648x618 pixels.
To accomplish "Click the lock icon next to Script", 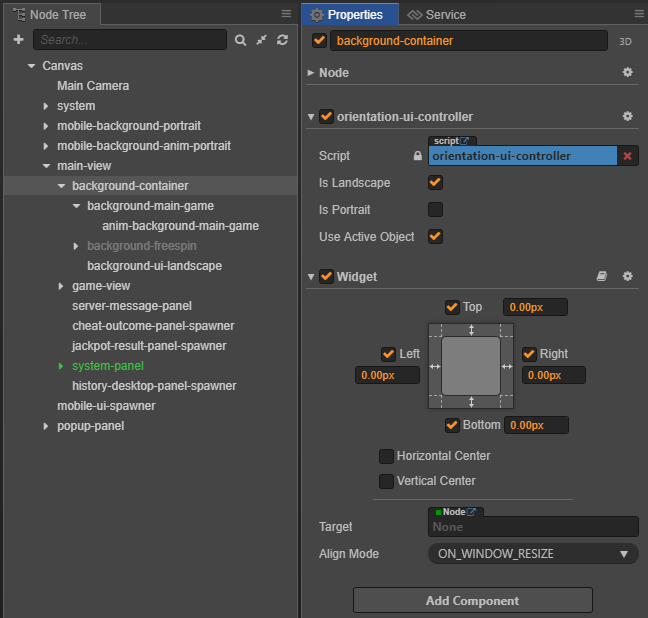I will pyautogui.click(x=418, y=156).
